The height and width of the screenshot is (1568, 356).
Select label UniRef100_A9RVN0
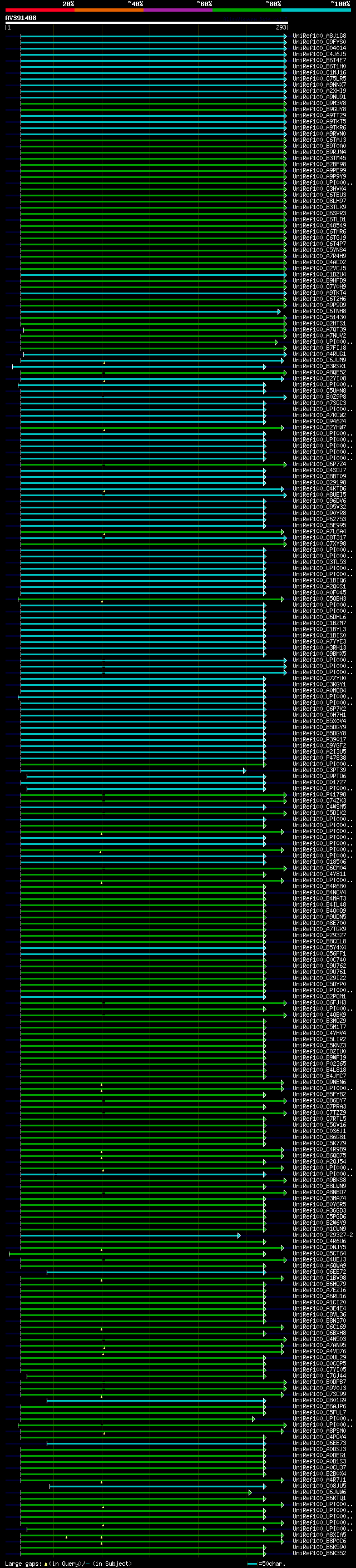319,134
